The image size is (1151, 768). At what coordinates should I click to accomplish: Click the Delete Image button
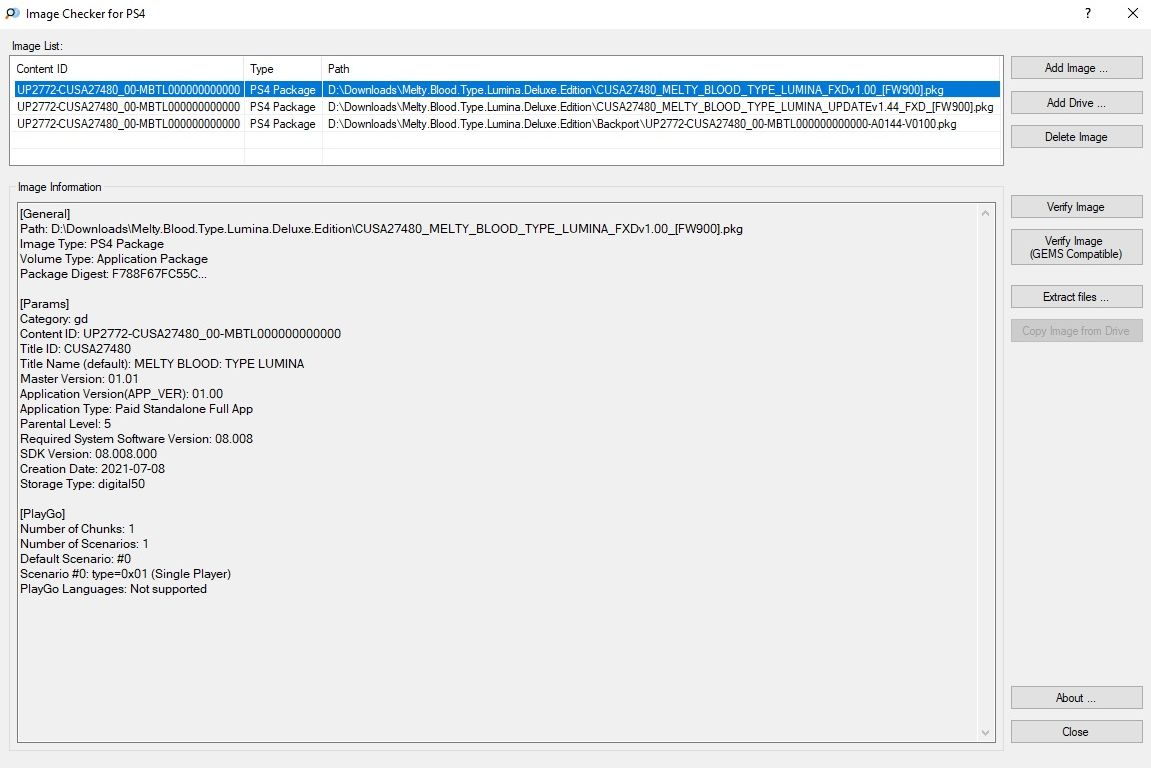tap(1076, 137)
